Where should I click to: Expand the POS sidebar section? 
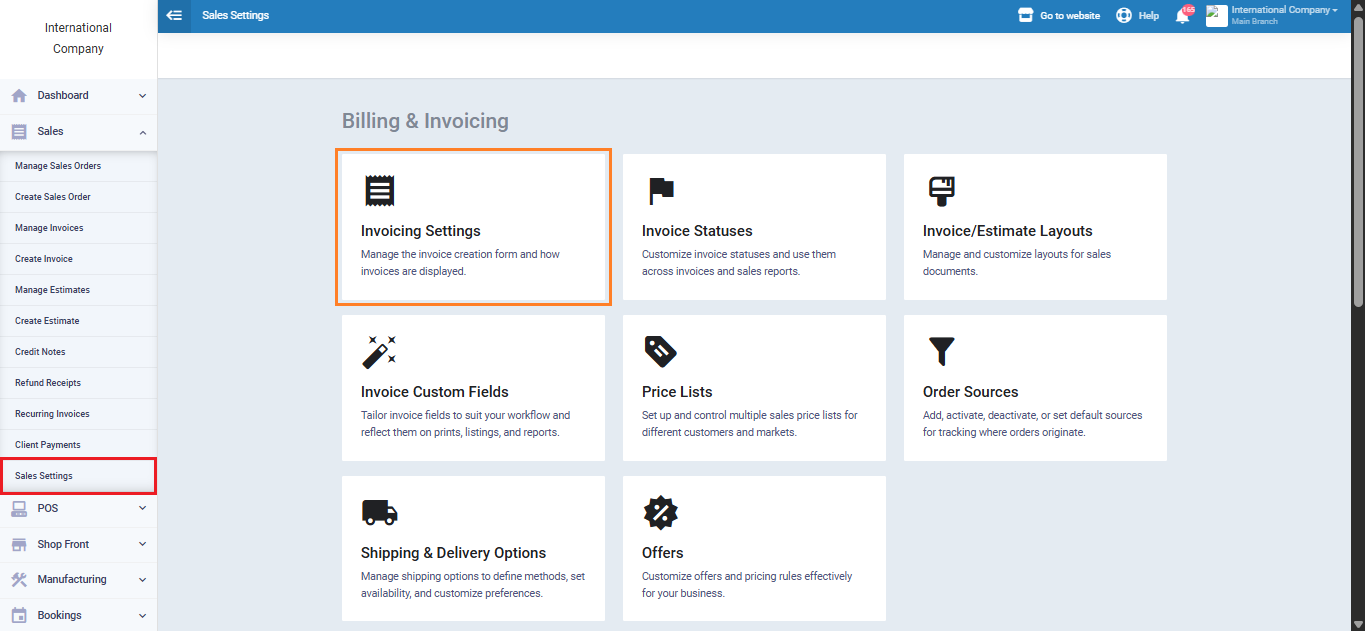[78, 508]
